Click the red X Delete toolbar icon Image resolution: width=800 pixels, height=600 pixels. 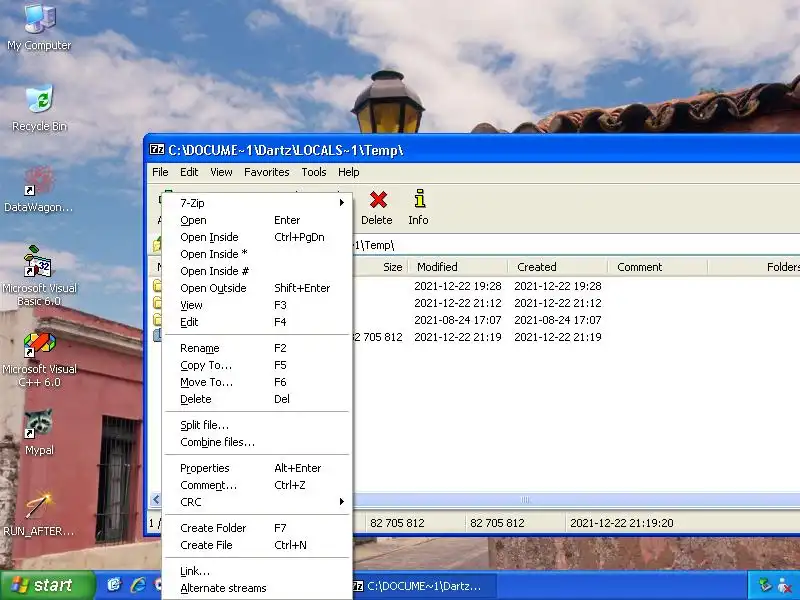click(378, 199)
